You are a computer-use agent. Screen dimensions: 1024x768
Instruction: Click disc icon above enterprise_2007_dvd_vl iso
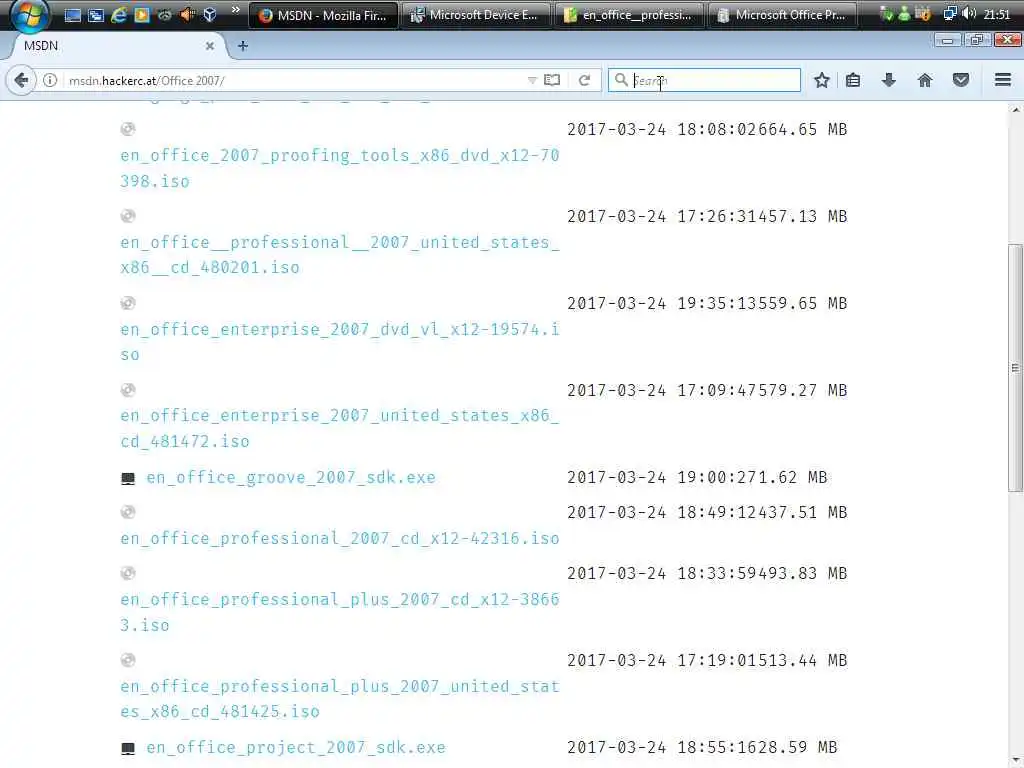[128, 303]
